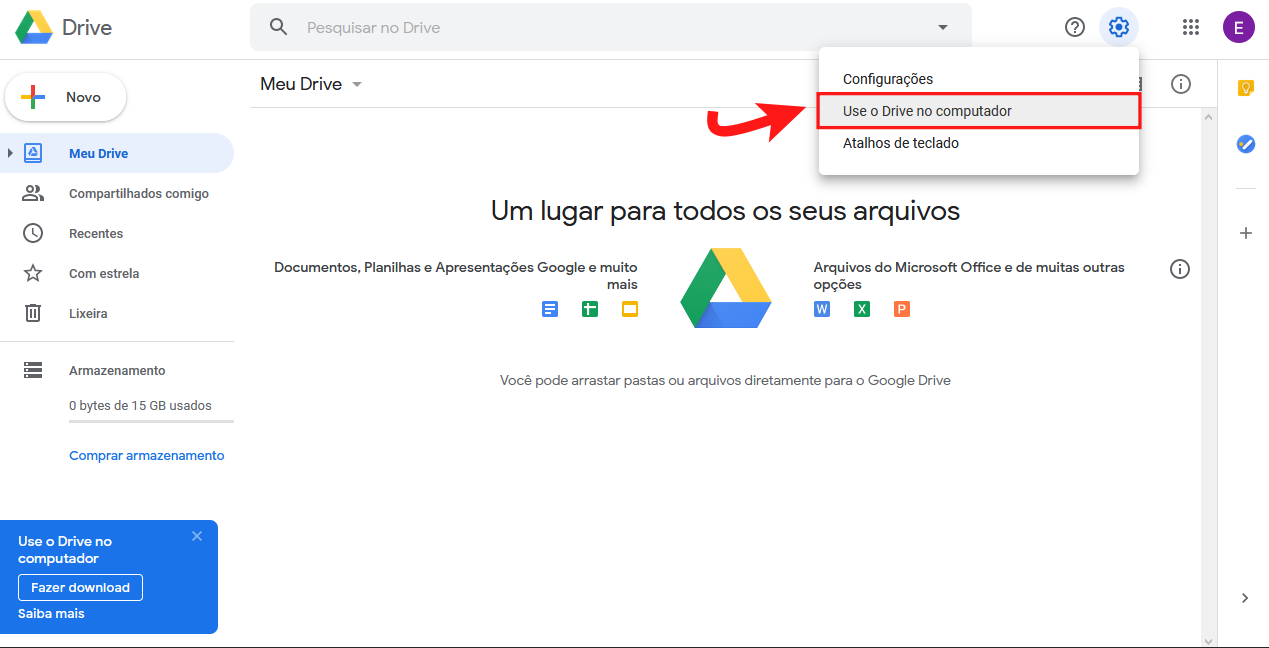Click the Pesquisar no Drive field
Viewport: 1269px width, 648px height.
[x=610, y=28]
